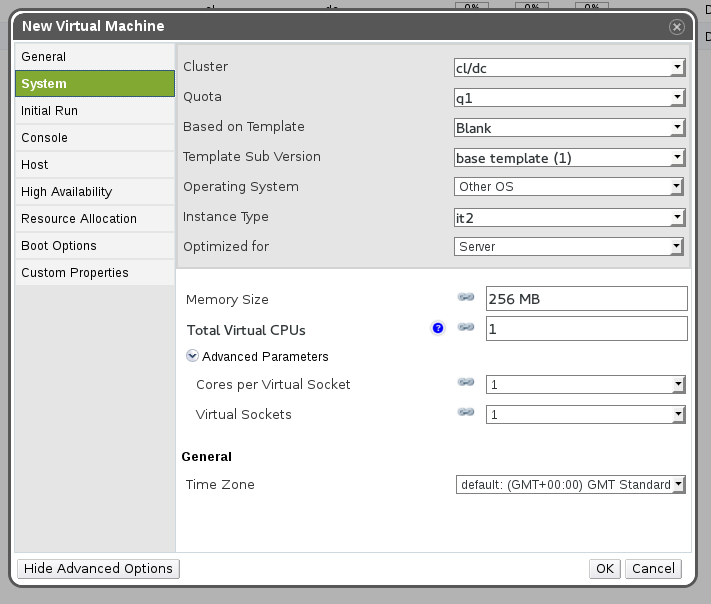Open the High Availability tab
The image size is (711, 604).
[95, 192]
